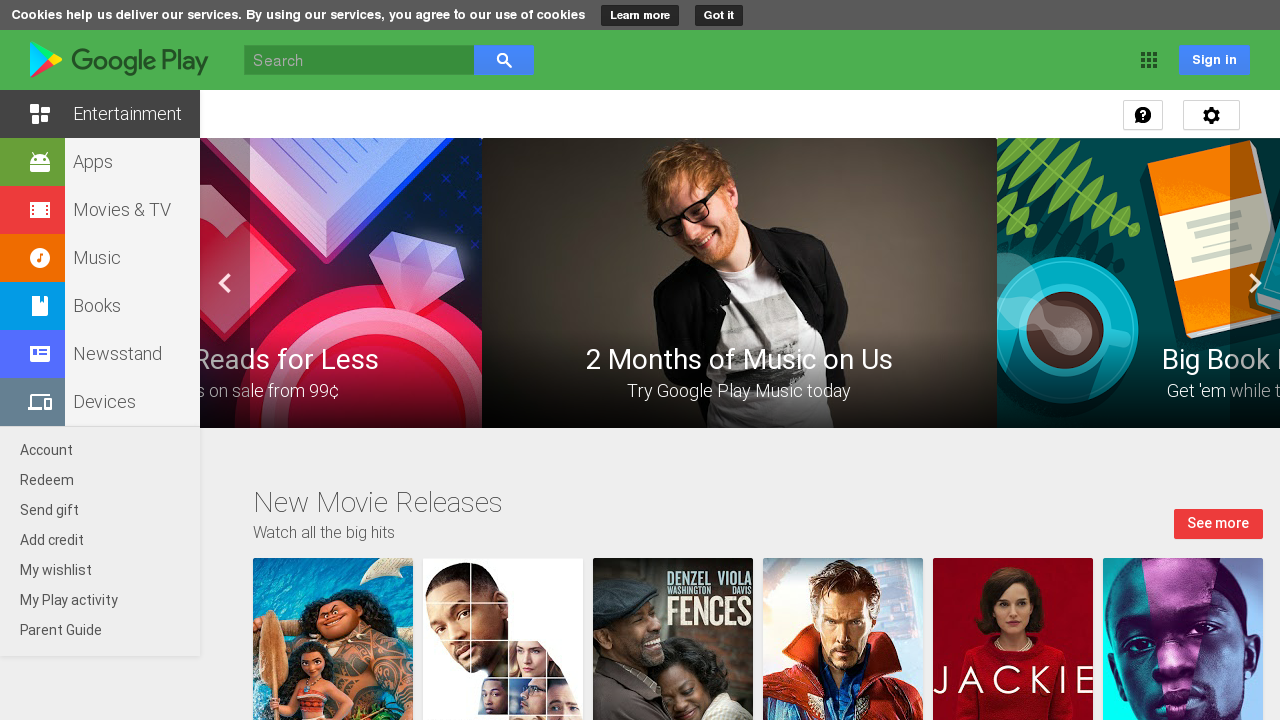Screen dimensions: 1280x720
Task: Open the Moana movie poster
Action: point(333,639)
